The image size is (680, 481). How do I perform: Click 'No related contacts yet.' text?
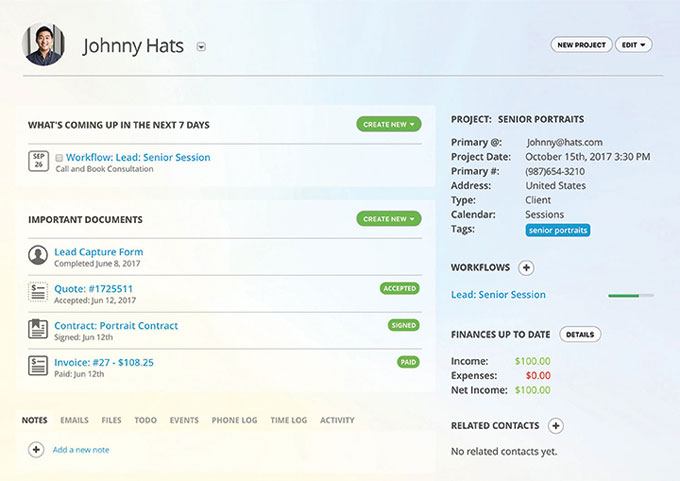(x=504, y=452)
